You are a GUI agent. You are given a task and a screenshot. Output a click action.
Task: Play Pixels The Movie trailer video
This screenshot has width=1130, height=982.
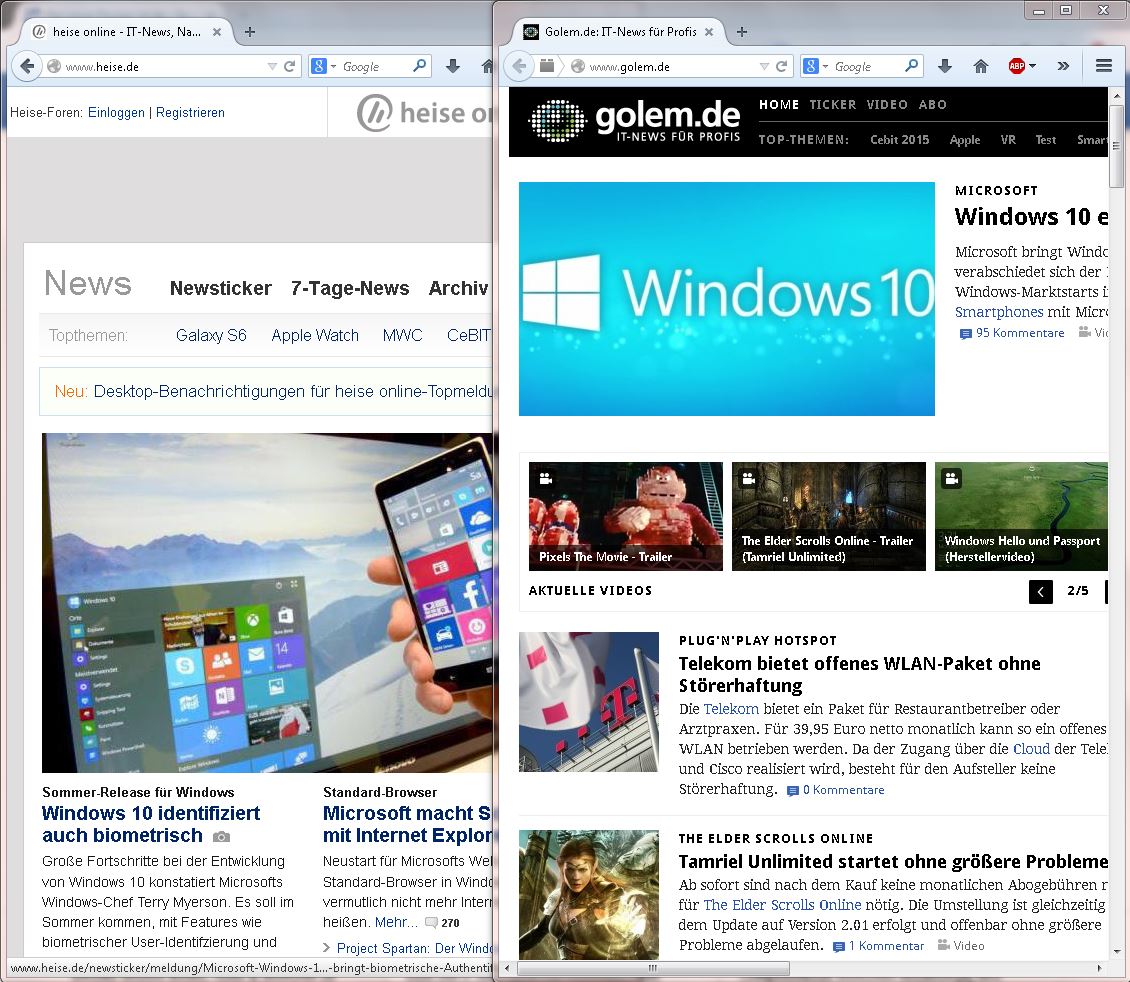tap(626, 516)
